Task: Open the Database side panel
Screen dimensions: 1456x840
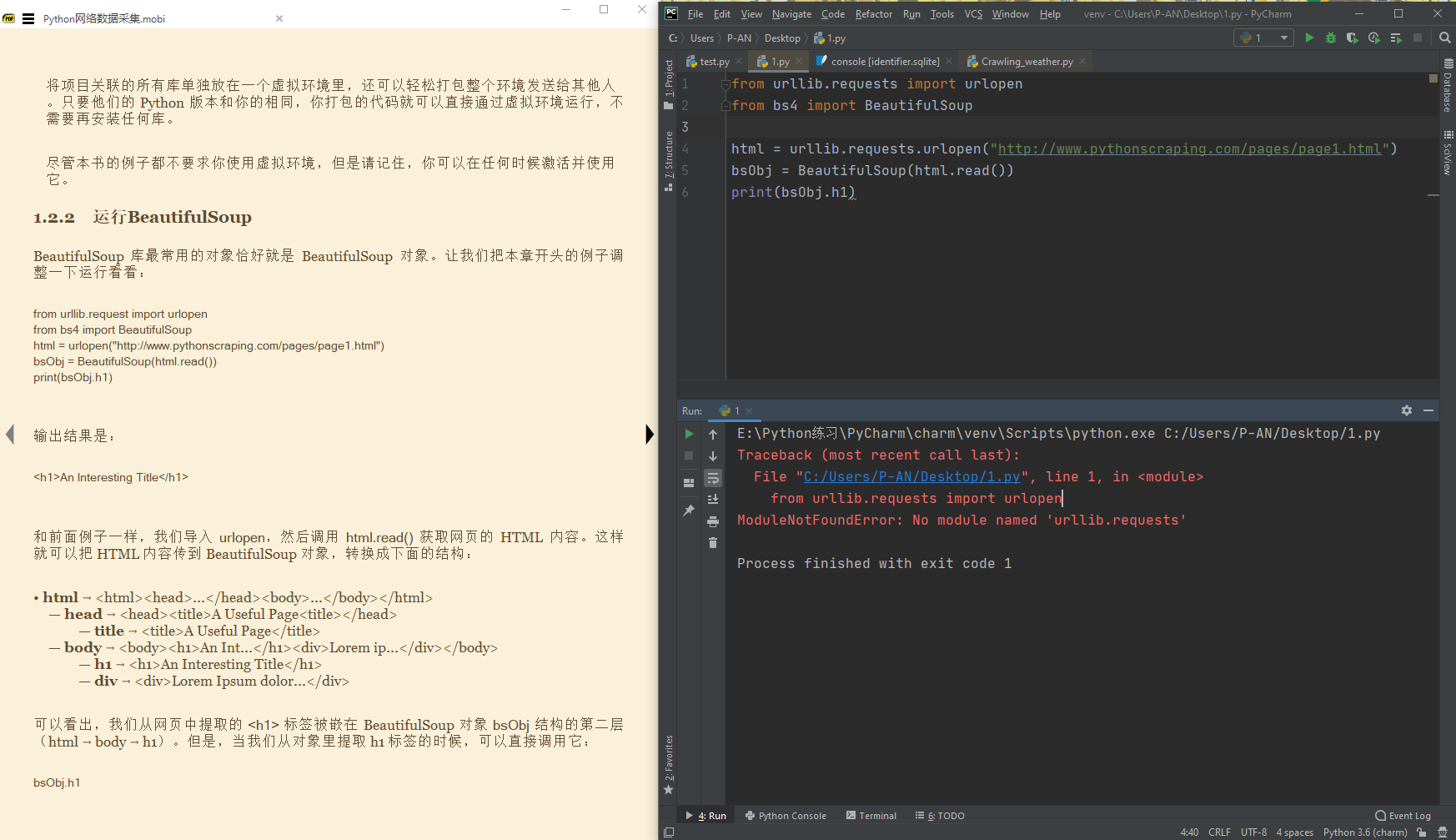Action: click(x=1448, y=86)
